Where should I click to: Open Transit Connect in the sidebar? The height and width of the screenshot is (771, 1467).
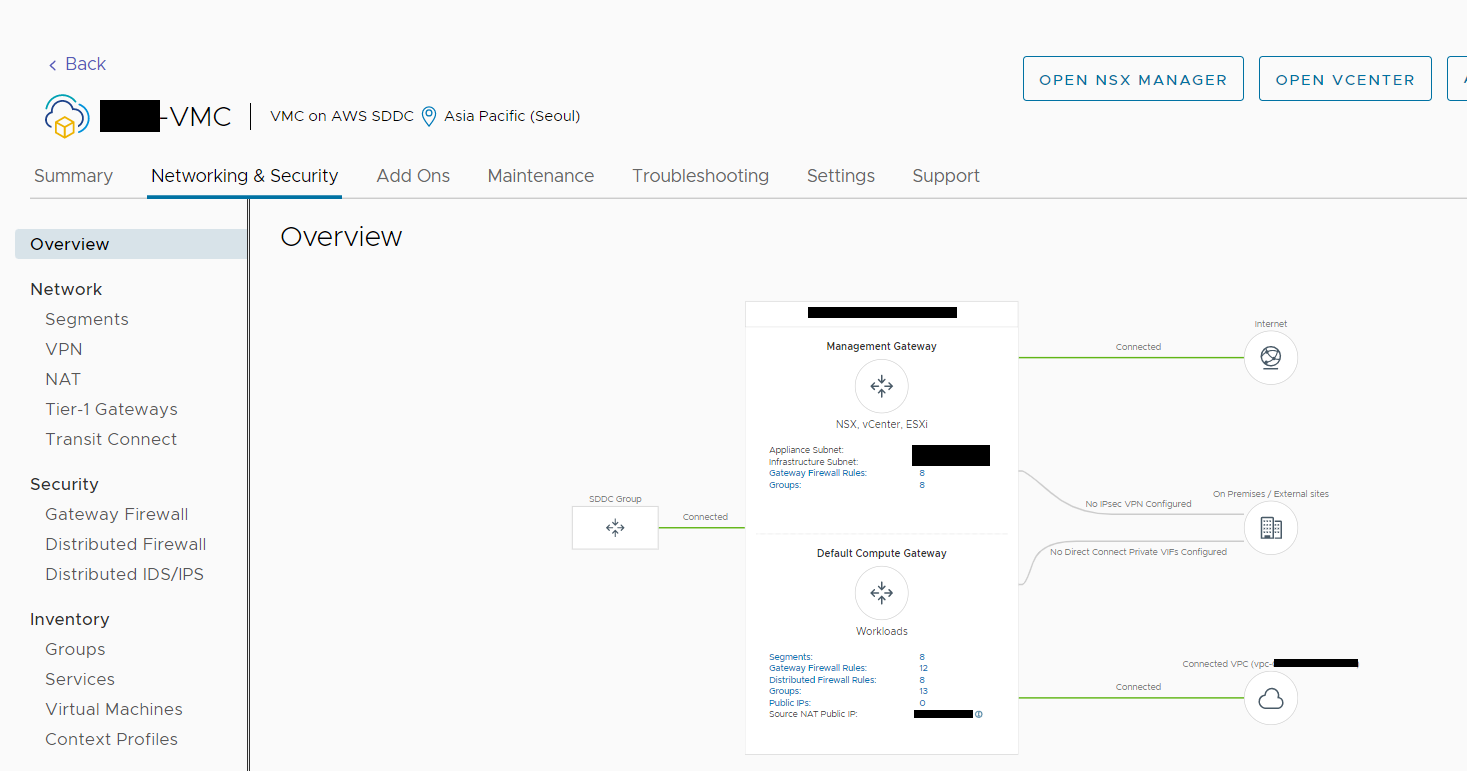[111, 439]
